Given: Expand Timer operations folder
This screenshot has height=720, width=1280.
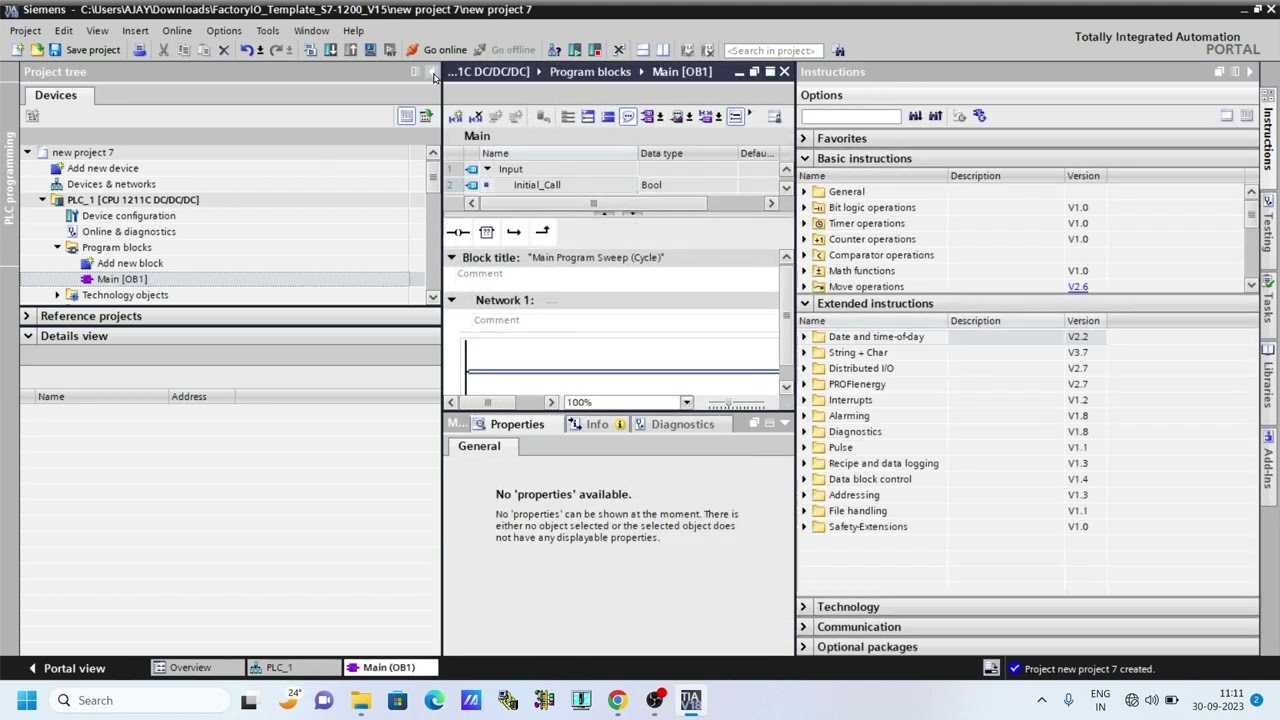Looking at the screenshot, I should (804, 224).
